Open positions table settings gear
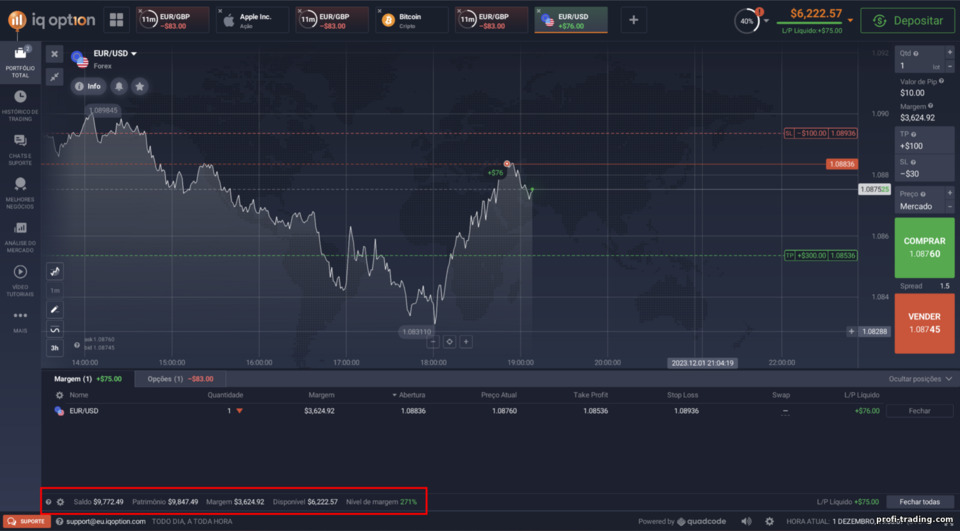The height and width of the screenshot is (531, 960). pyautogui.click(x=59, y=396)
